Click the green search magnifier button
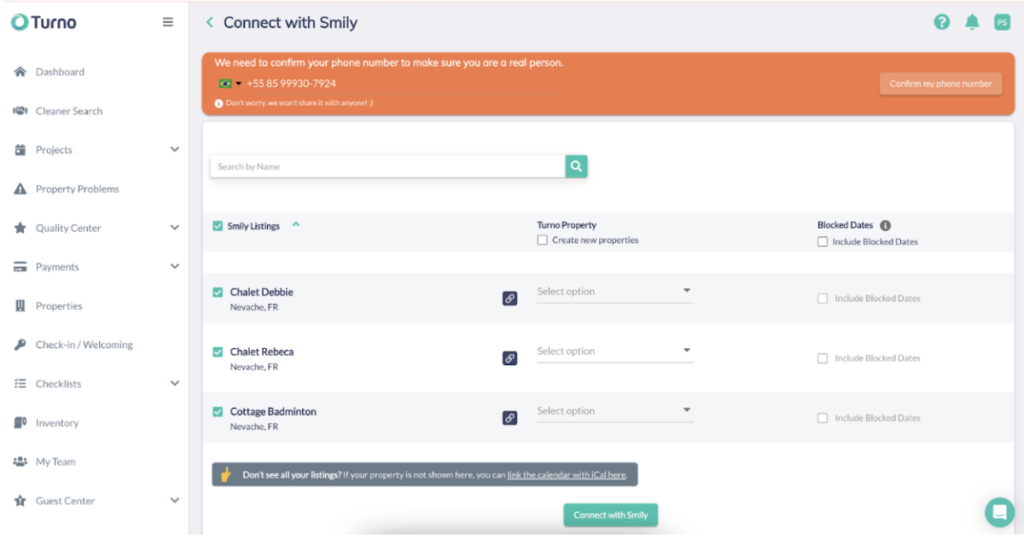This screenshot has width=1024, height=540. click(576, 167)
